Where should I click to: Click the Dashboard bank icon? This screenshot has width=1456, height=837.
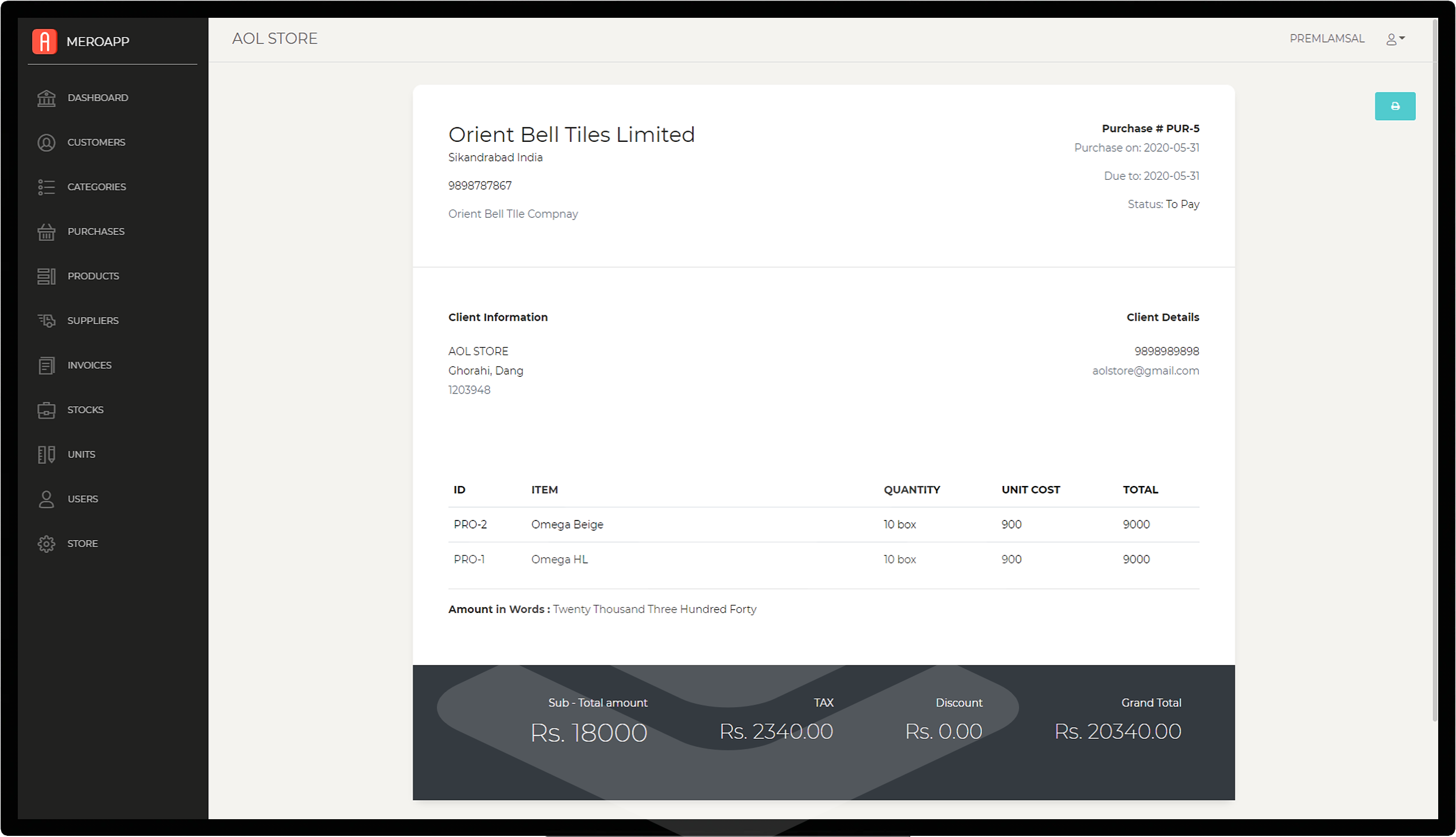tap(47, 98)
